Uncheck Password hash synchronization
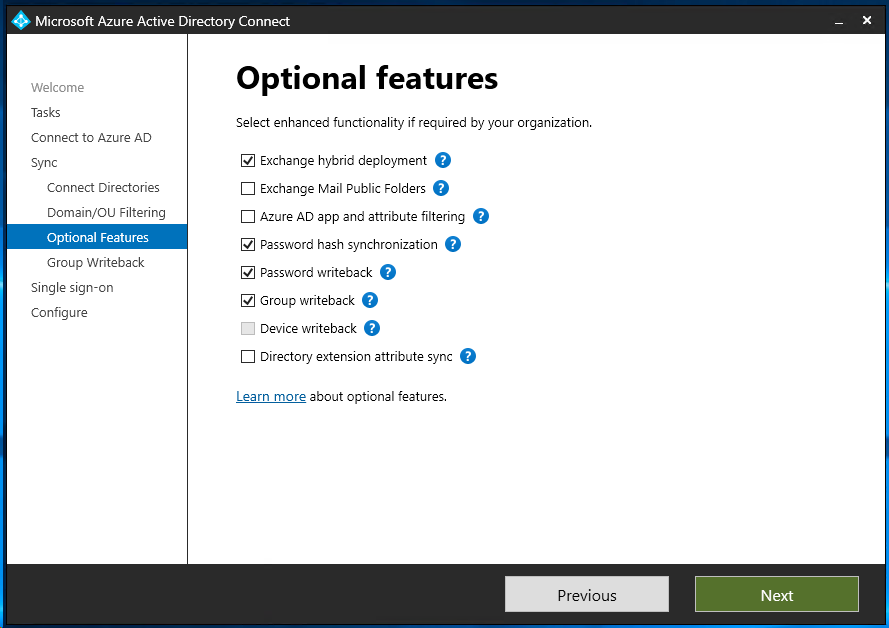 (x=248, y=244)
